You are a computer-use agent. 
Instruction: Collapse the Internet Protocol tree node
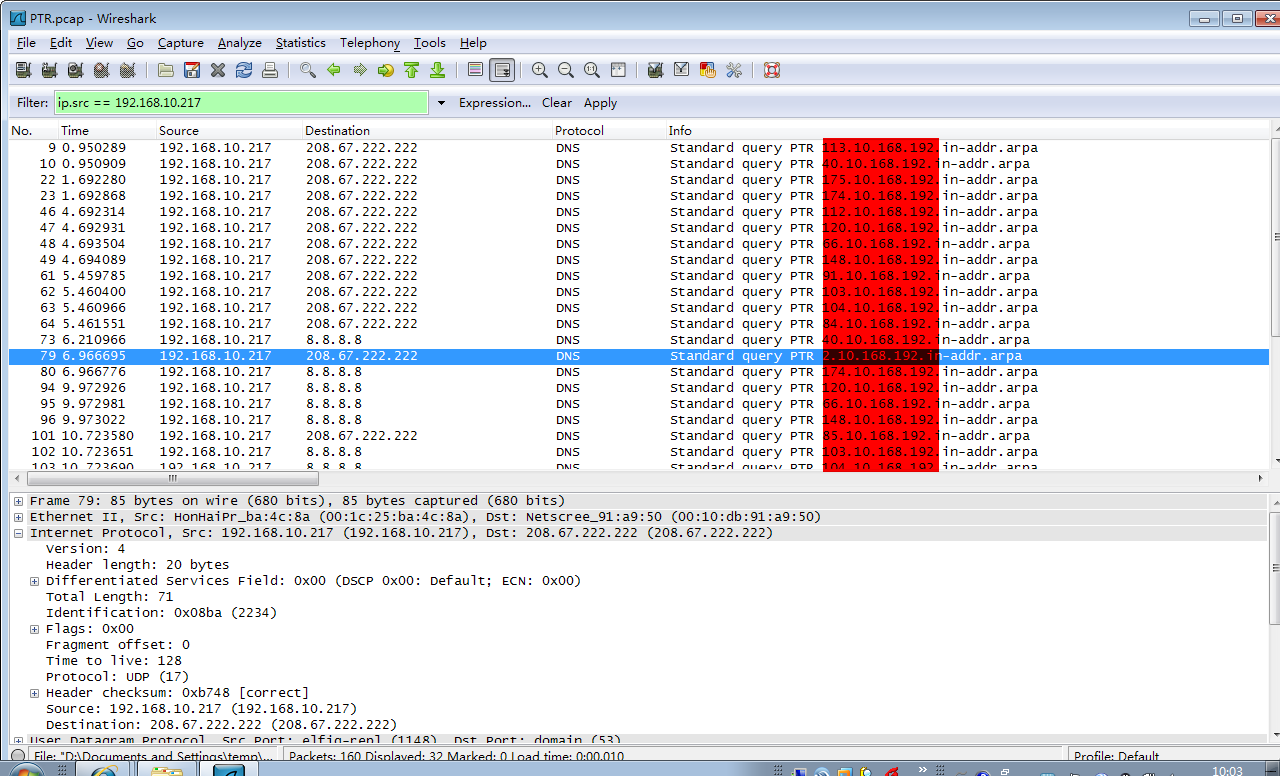coord(19,533)
